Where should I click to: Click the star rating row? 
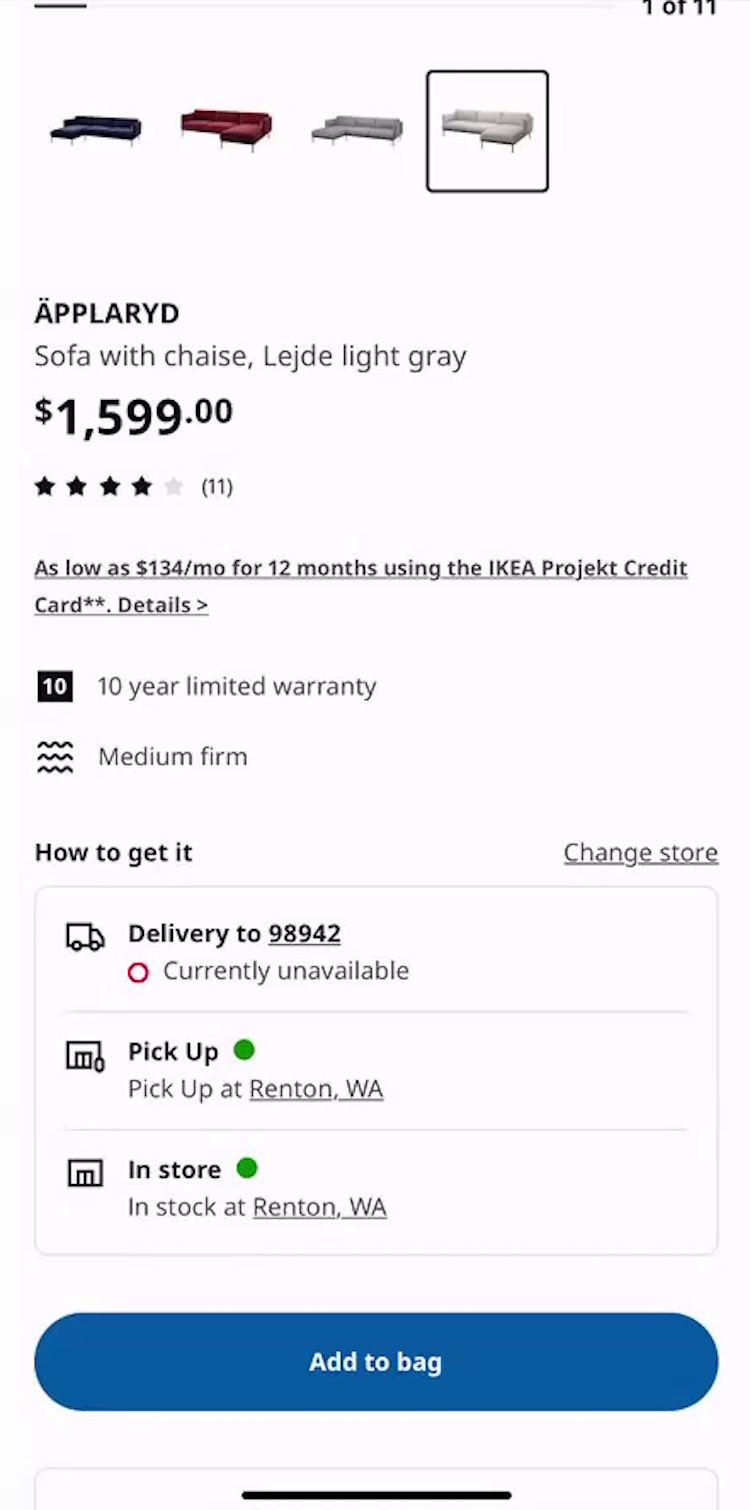tap(109, 487)
